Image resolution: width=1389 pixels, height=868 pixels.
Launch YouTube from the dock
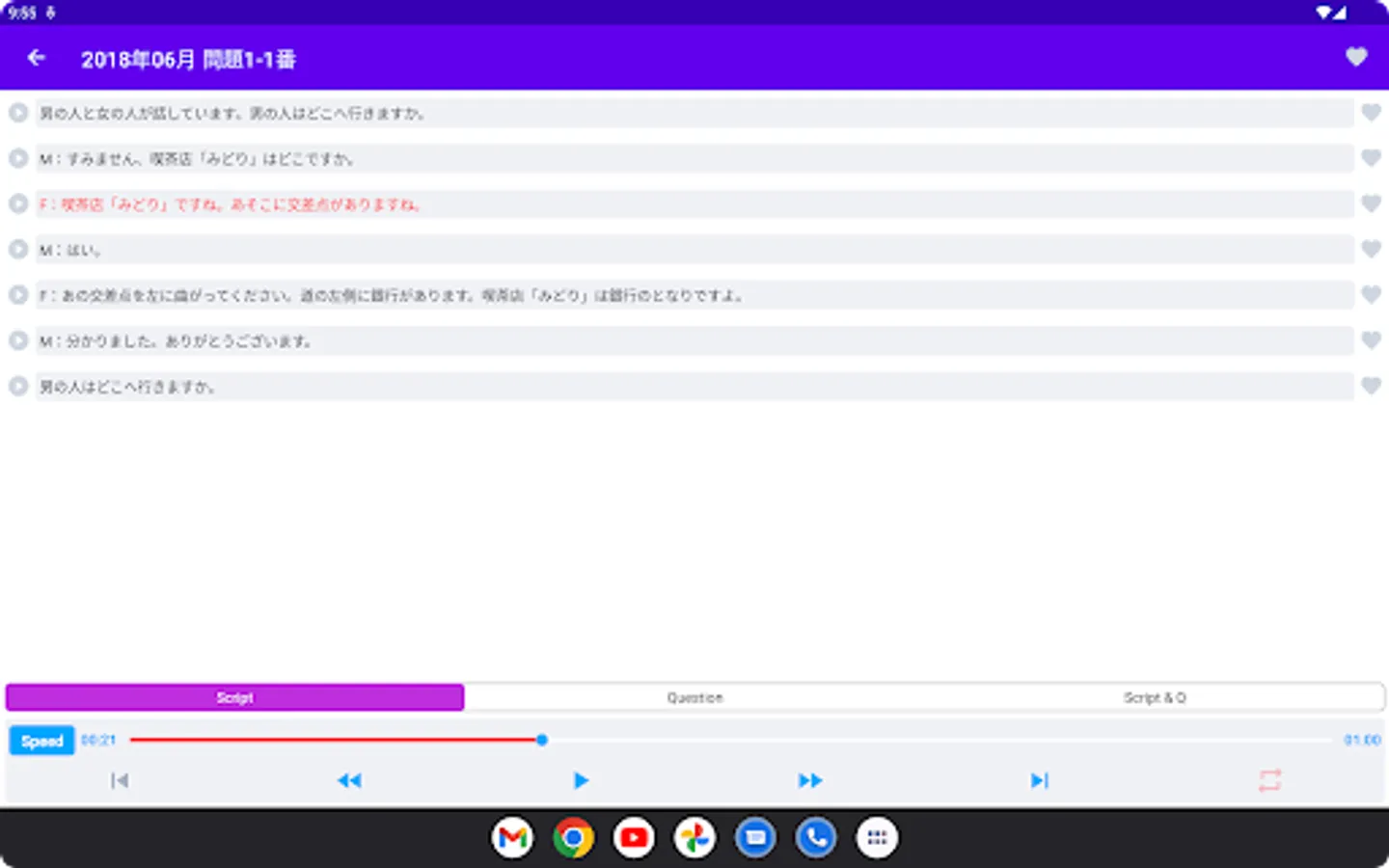click(633, 837)
